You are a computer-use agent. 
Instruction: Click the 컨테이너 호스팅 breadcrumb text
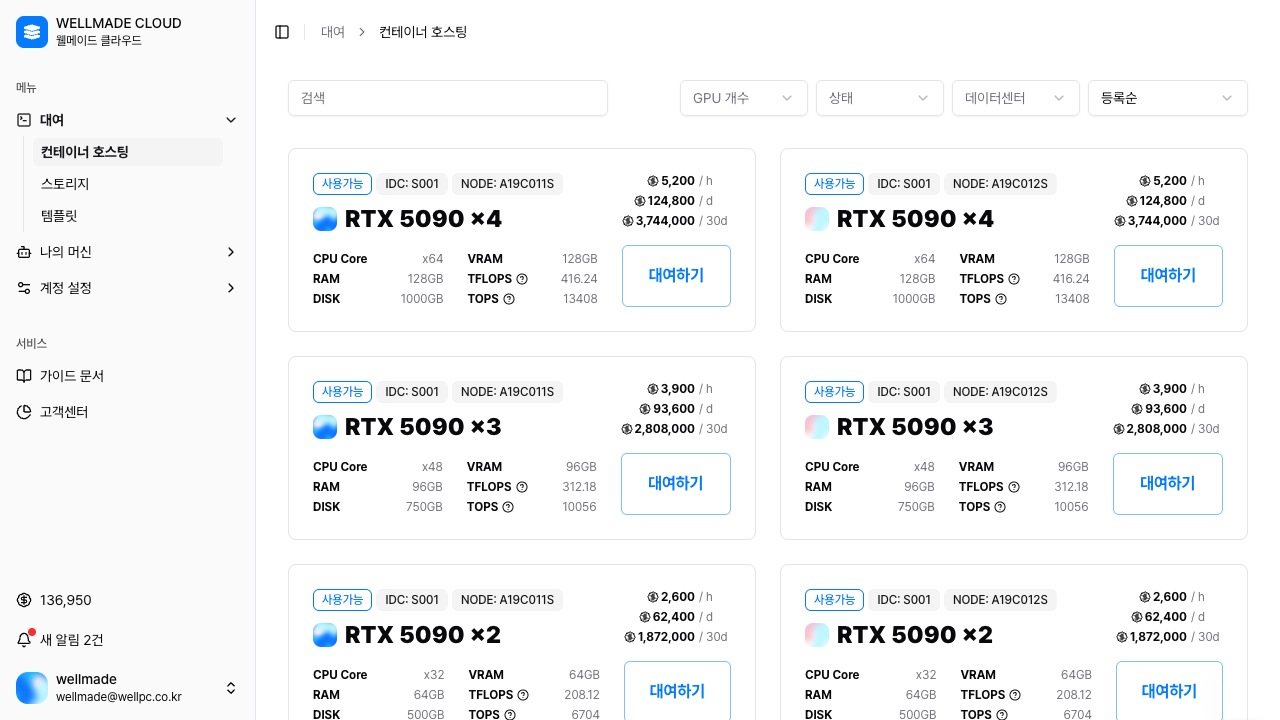point(423,32)
